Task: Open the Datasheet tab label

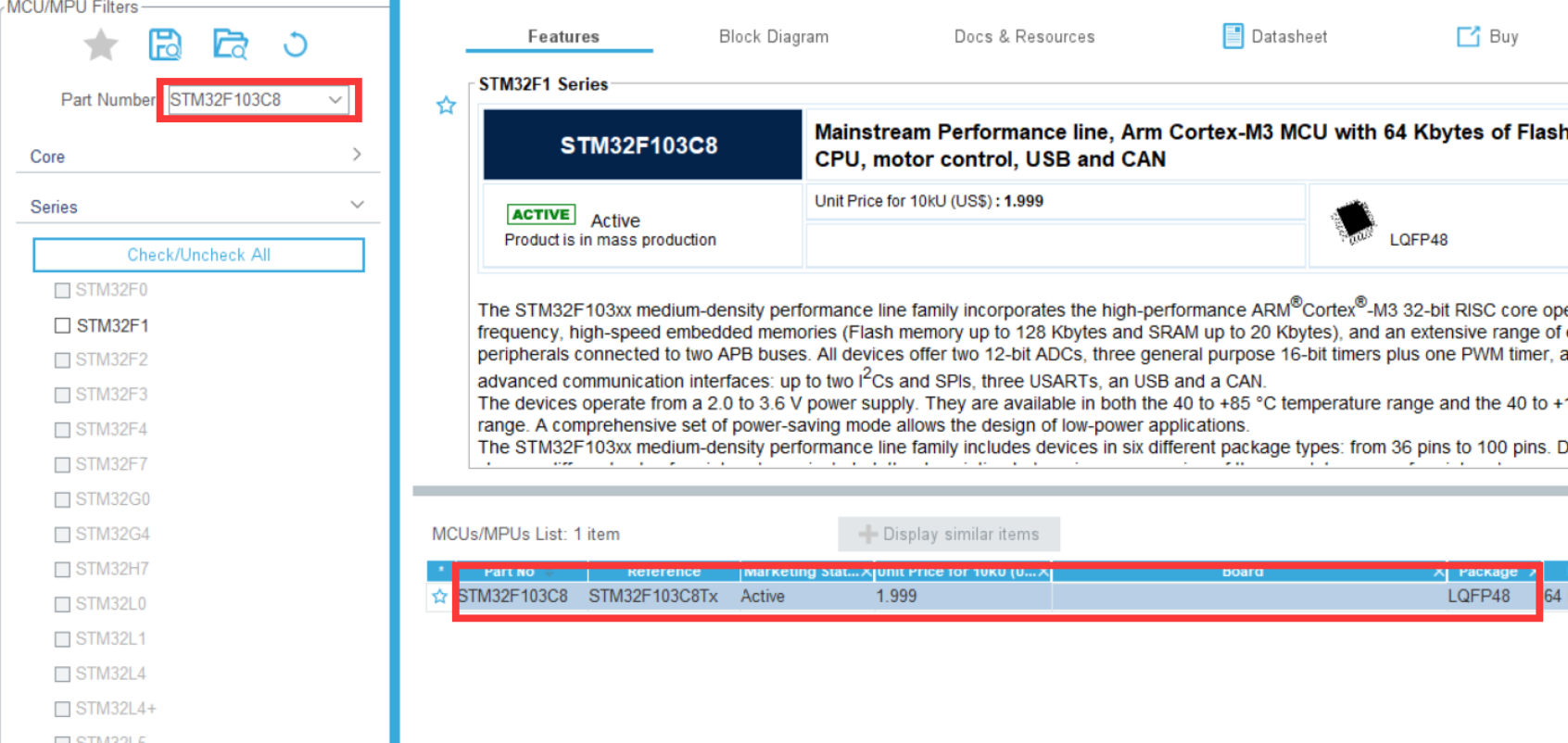Action: (1289, 36)
